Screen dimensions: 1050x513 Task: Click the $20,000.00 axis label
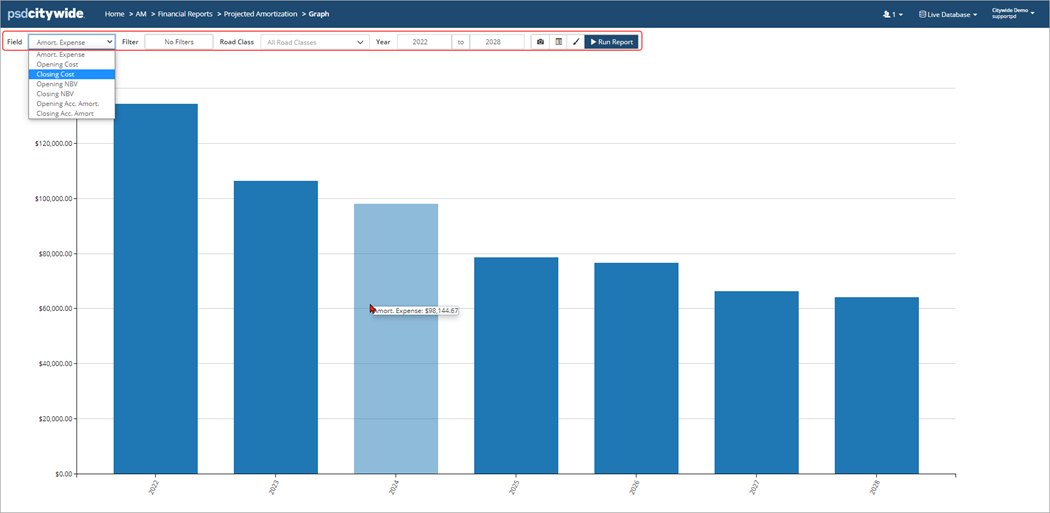(55, 419)
